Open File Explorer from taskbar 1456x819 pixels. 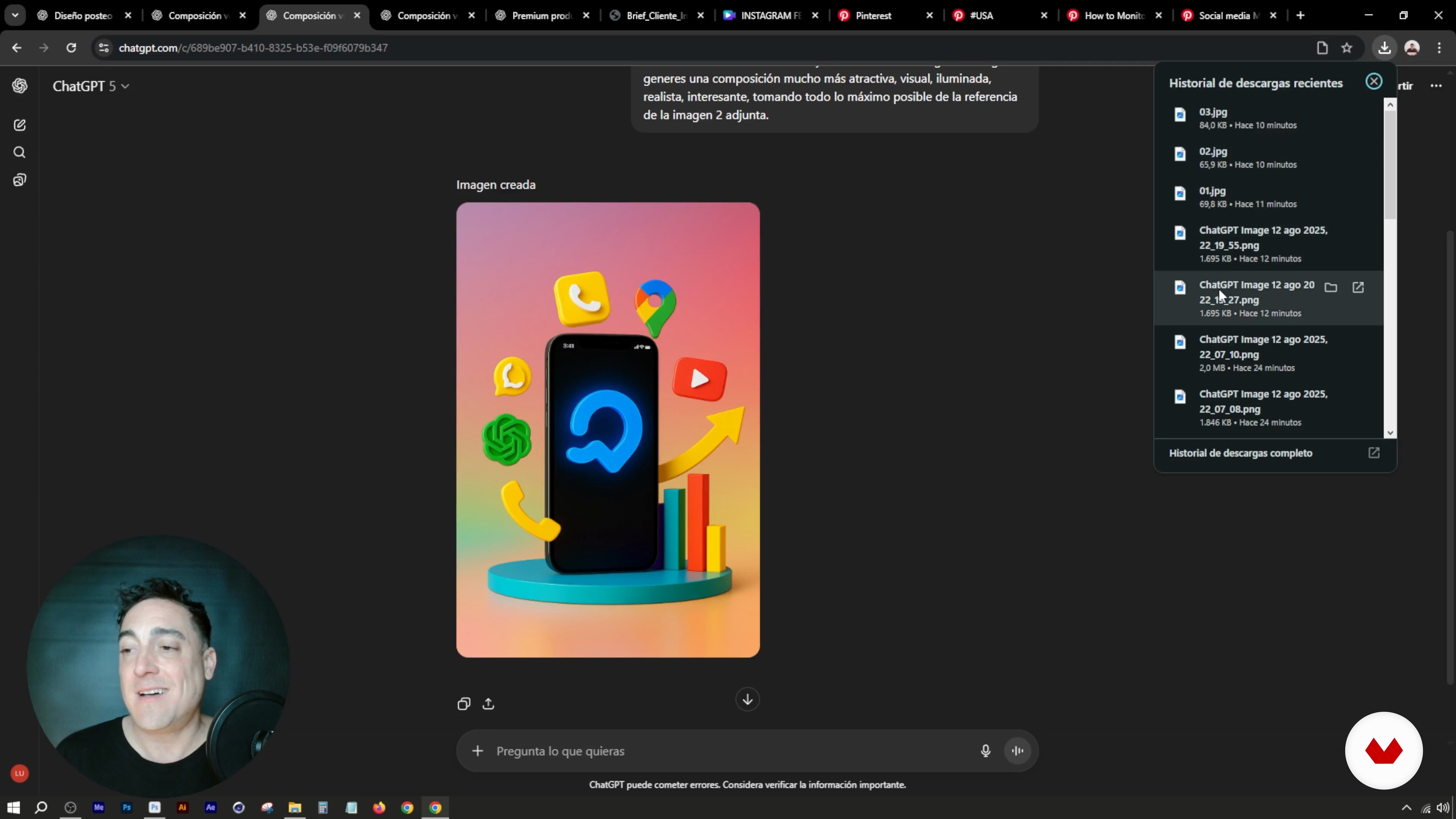[x=295, y=808]
